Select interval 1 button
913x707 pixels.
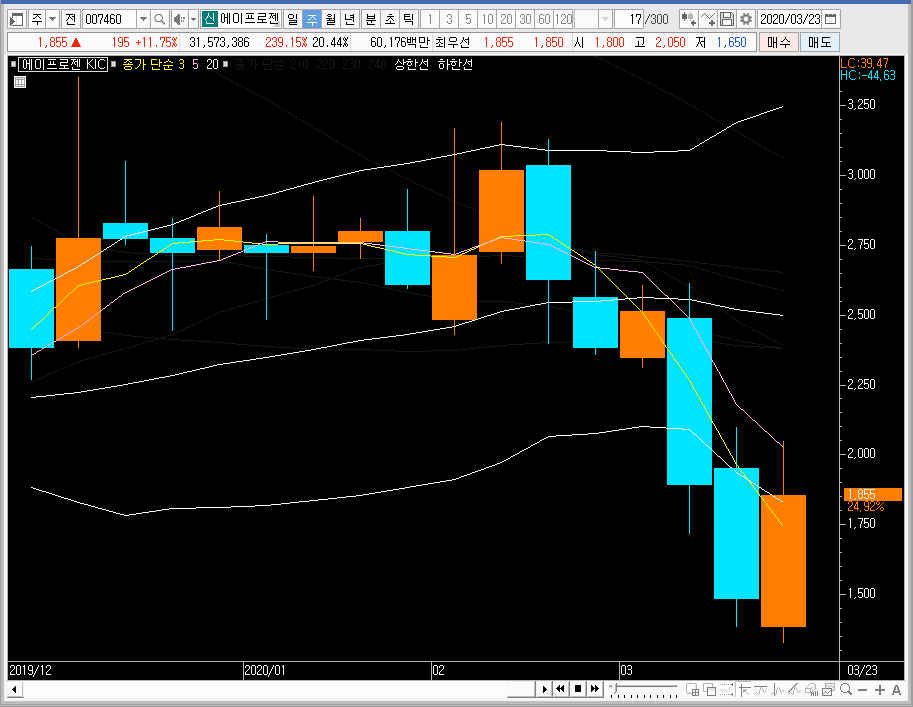pyautogui.click(x=430, y=19)
